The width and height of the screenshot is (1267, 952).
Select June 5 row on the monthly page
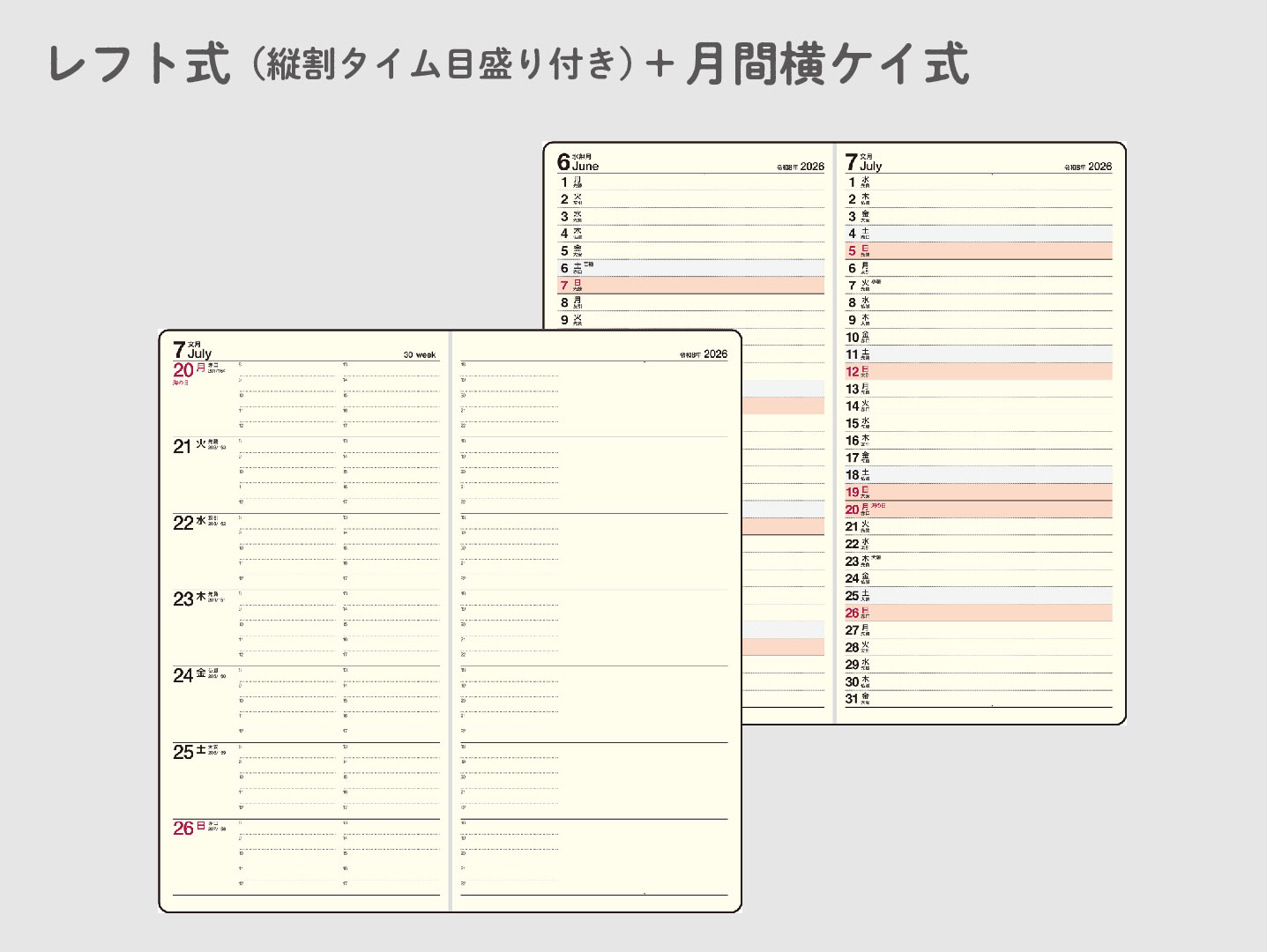[690, 251]
